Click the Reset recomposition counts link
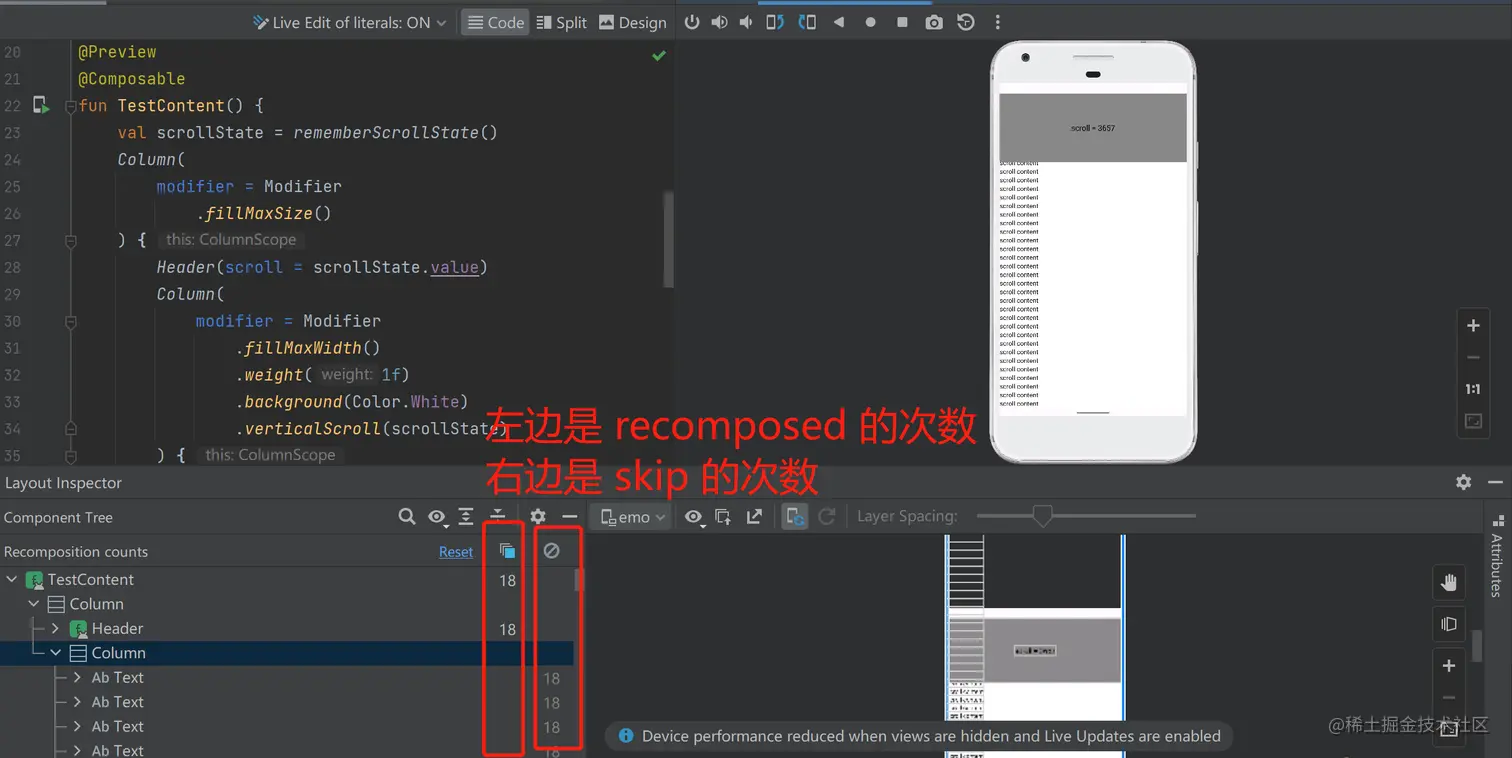Image resolution: width=1512 pixels, height=758 pixels. point(456,552)
